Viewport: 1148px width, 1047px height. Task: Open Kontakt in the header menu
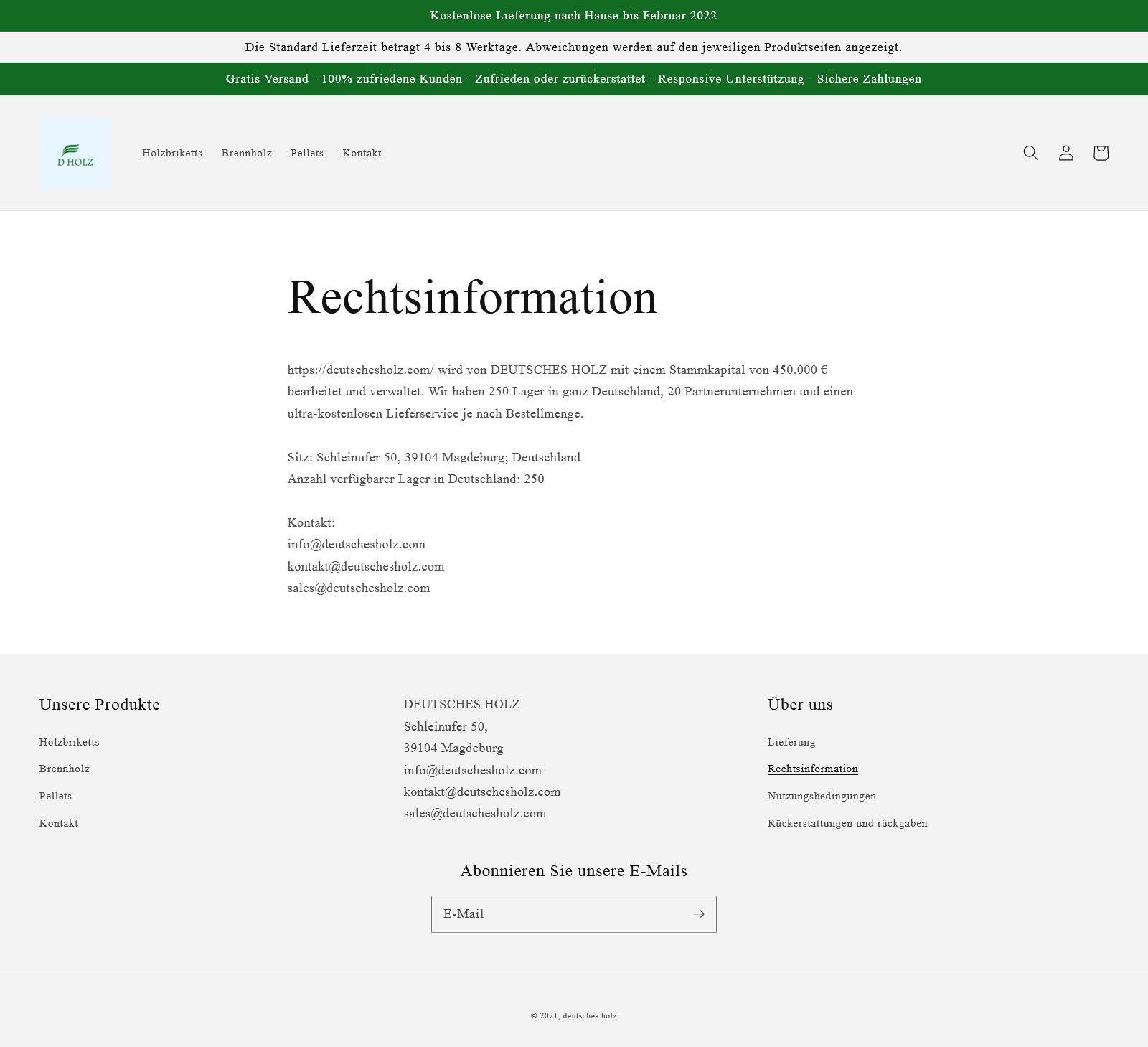click(362, 153)
